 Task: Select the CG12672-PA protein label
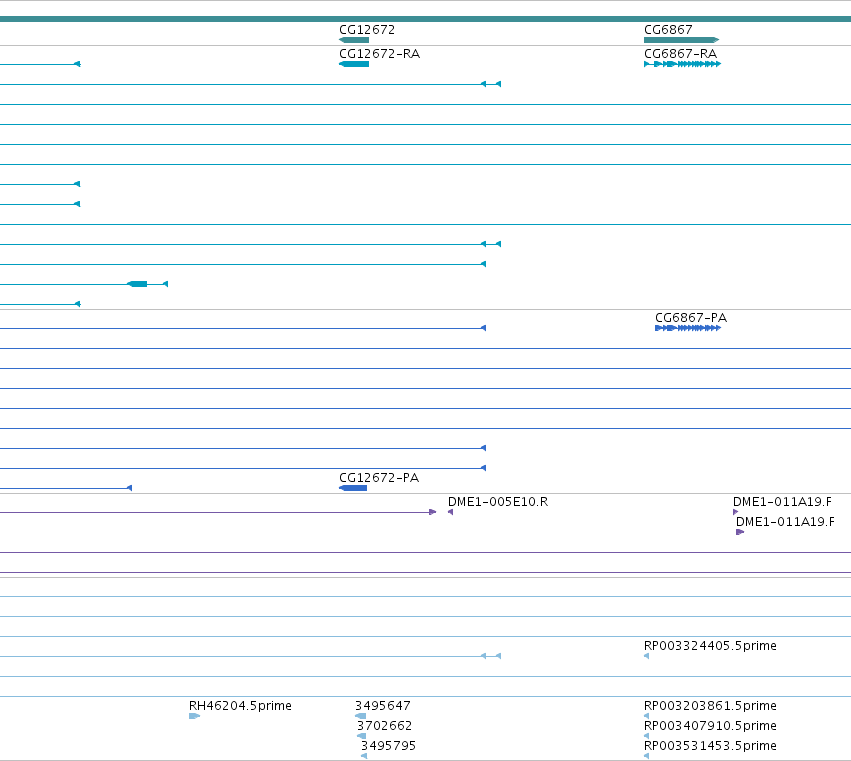(x=379, y=477)
